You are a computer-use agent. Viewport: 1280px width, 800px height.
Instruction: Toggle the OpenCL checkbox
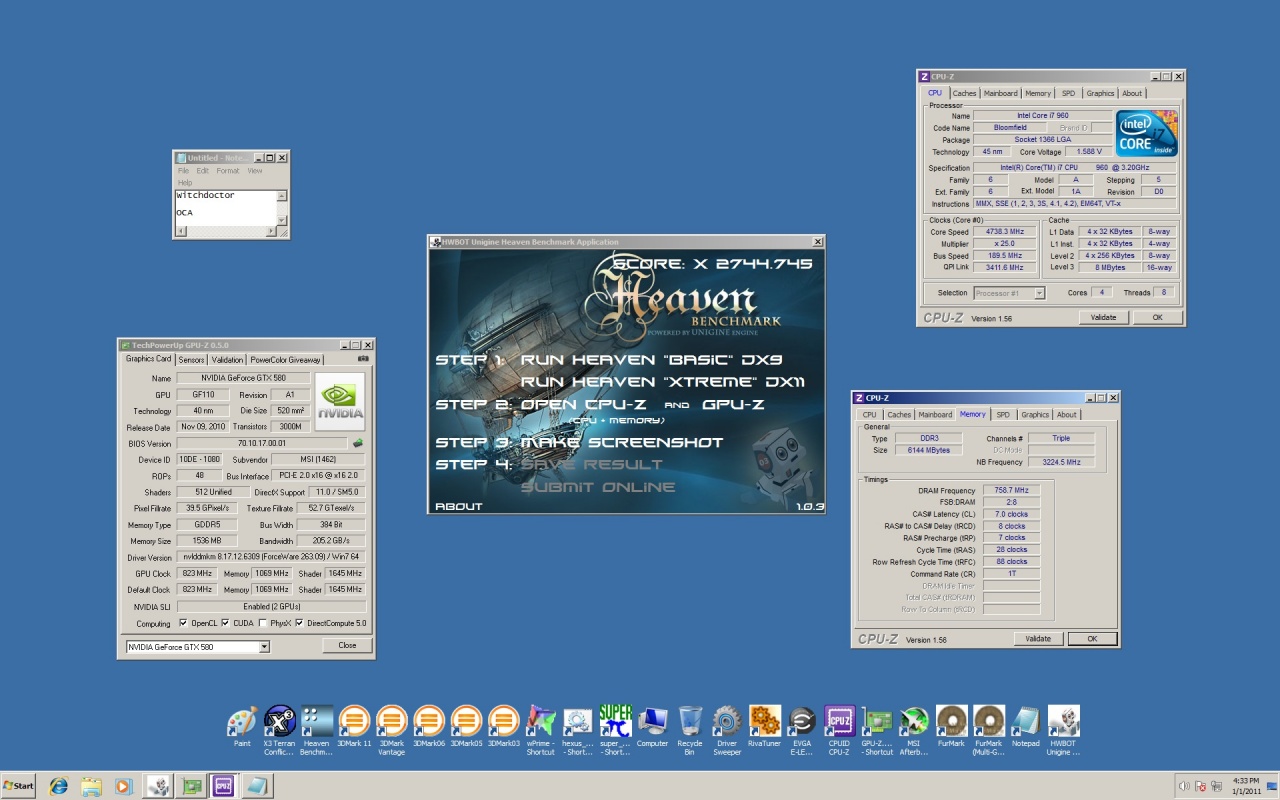click(x=183, y=623)
